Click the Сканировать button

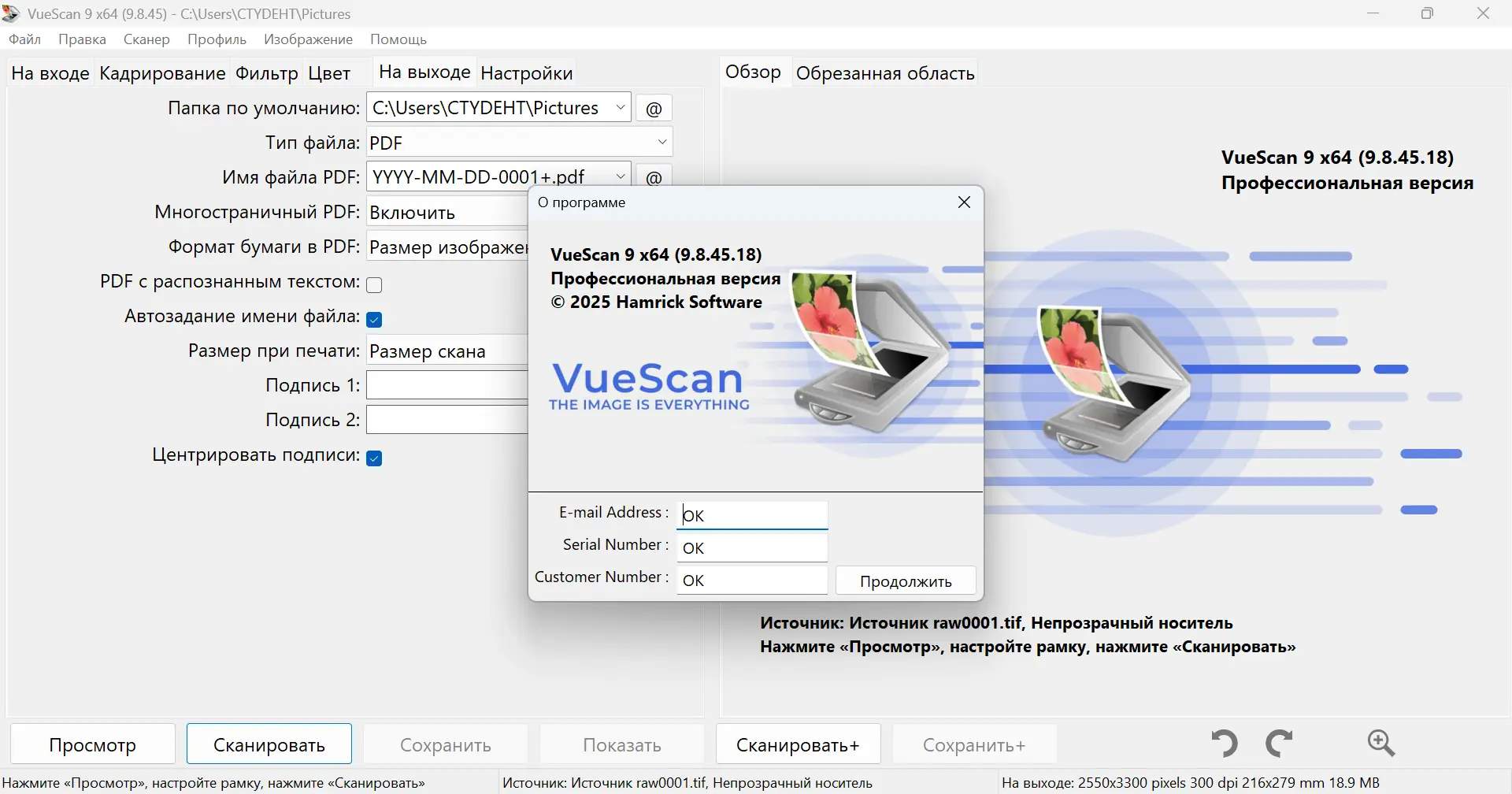click(269, 744)
